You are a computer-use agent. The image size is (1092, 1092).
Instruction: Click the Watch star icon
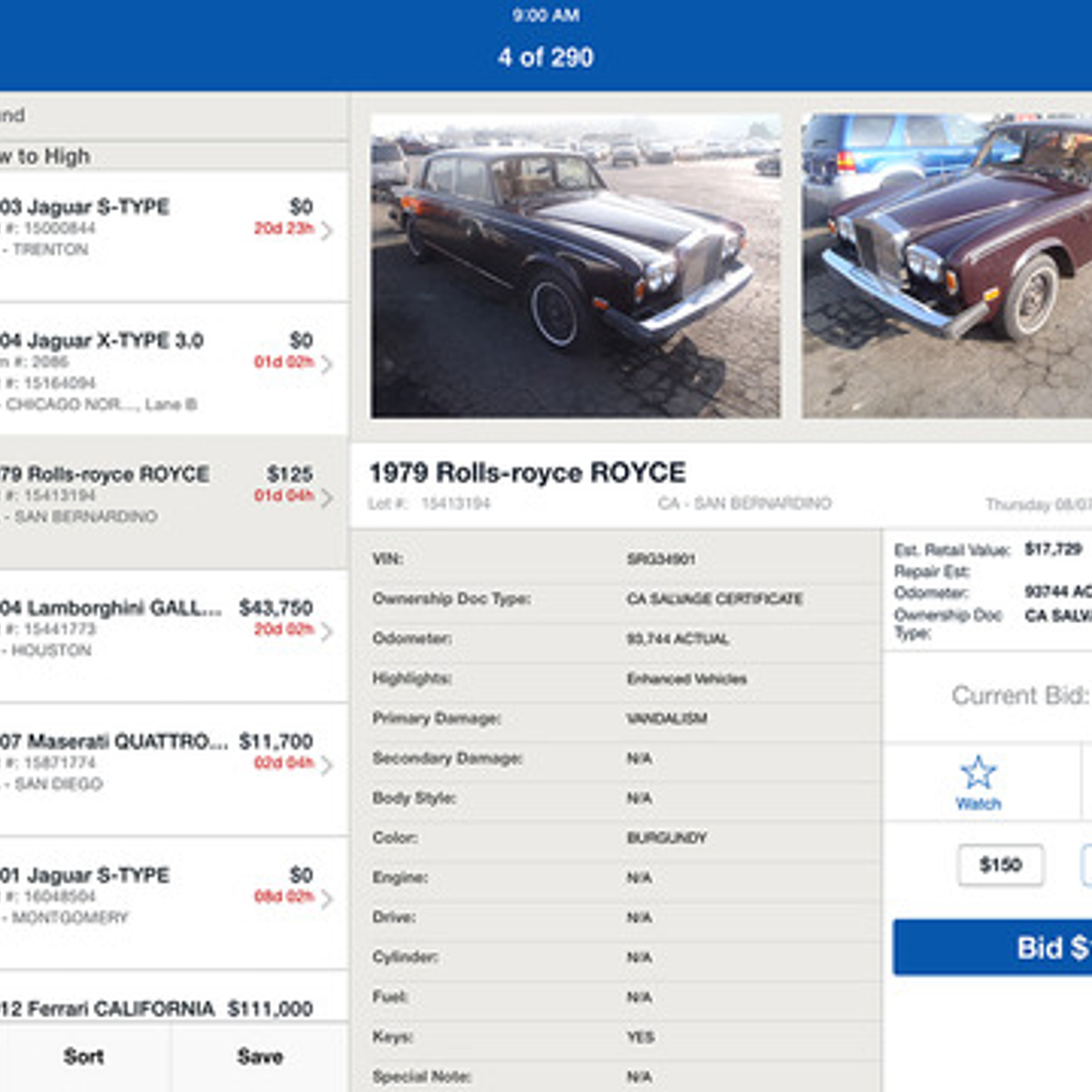[978, 773]
